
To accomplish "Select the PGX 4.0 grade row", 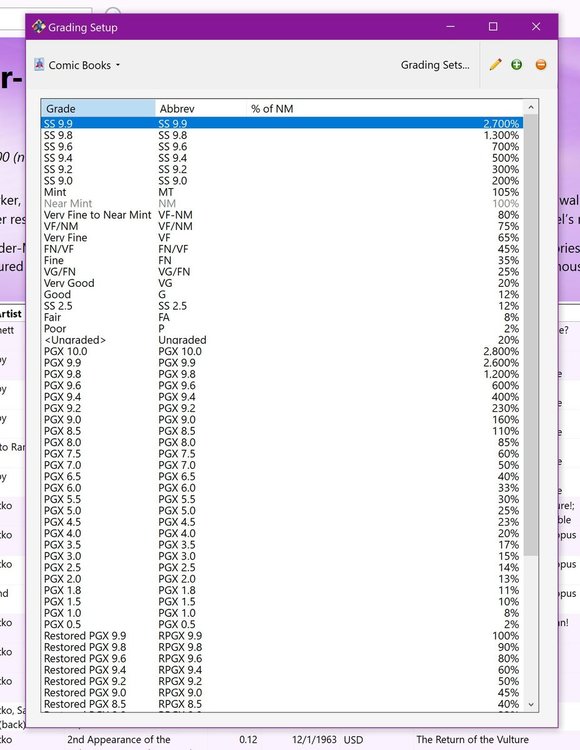I will click(282, 533).
